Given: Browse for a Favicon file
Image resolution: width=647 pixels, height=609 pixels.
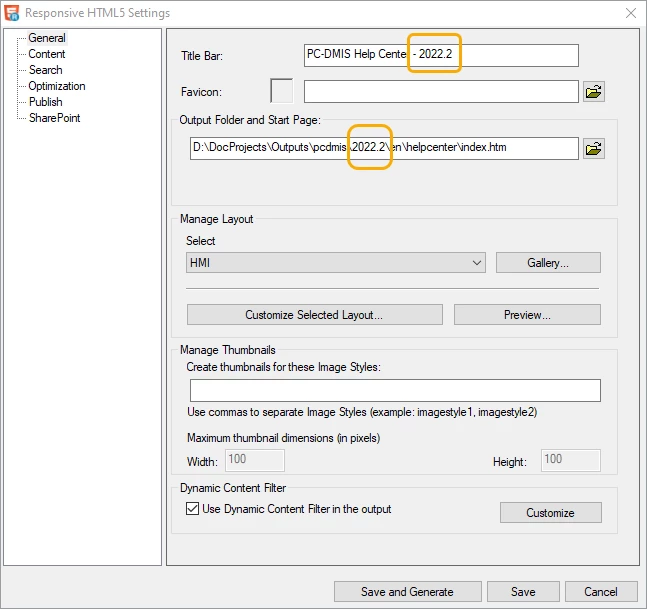Looking at the screenshot, I should pos(594,92).
